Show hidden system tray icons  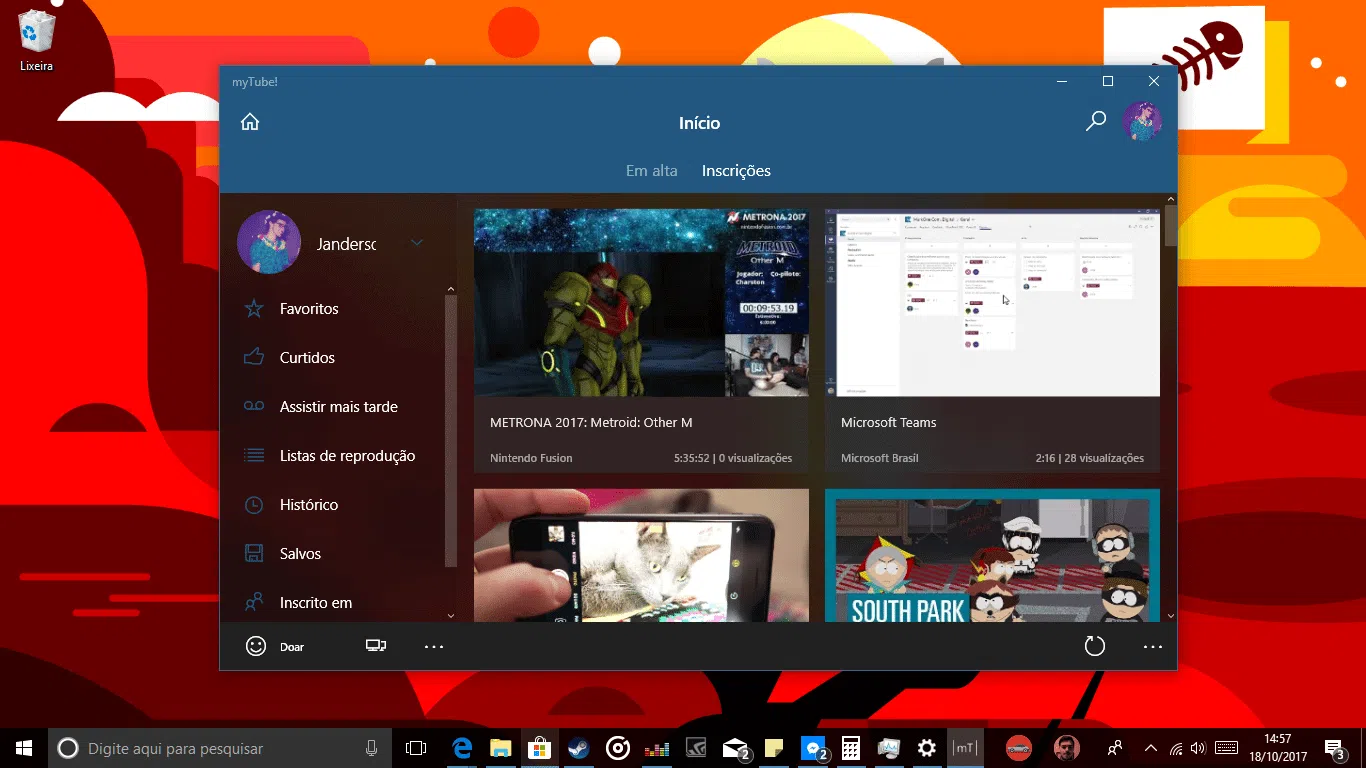click(x=1151, y=748)
